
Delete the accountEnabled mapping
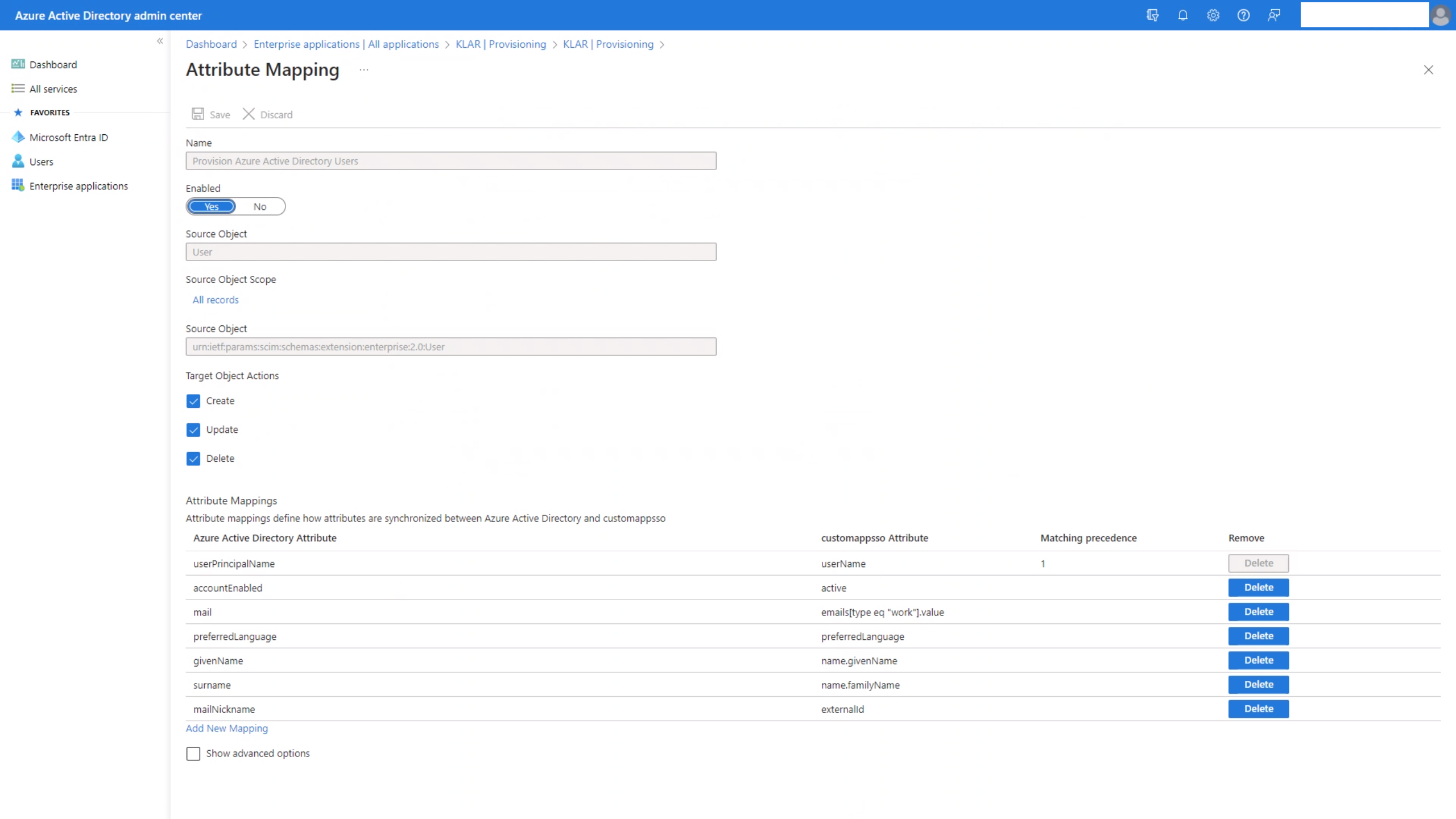pos(1259,588)
